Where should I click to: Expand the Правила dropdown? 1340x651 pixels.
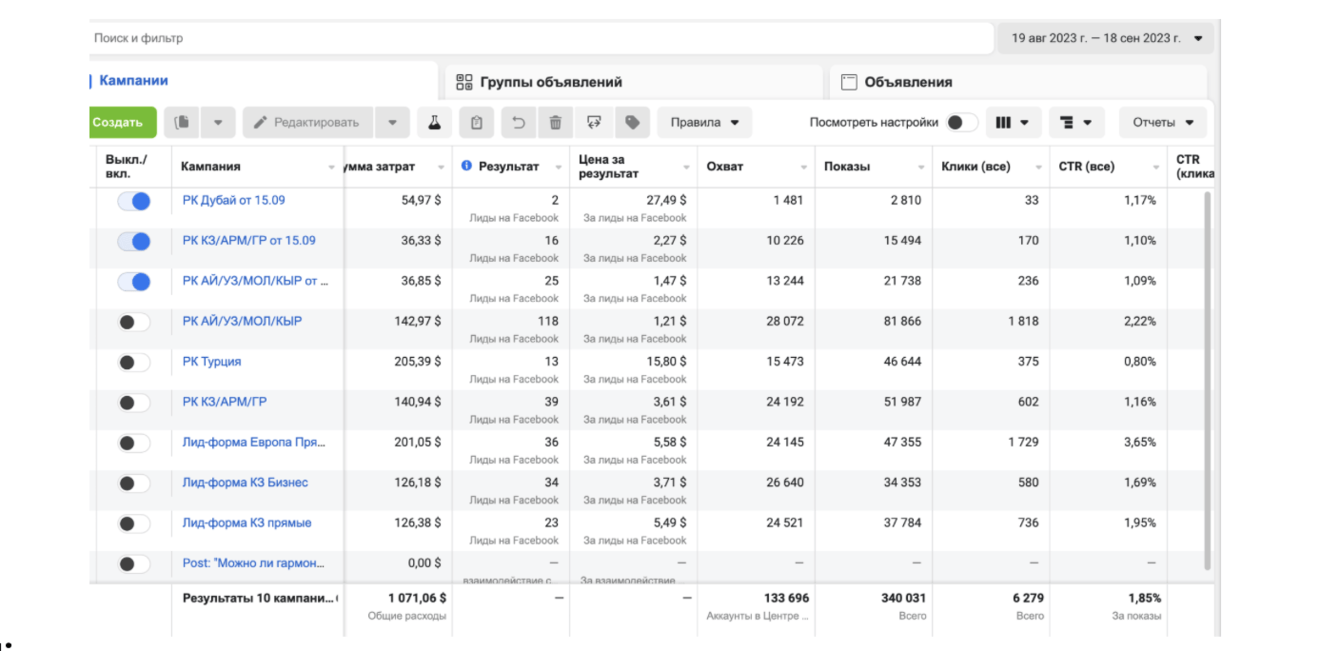click(x=704, y=123)
